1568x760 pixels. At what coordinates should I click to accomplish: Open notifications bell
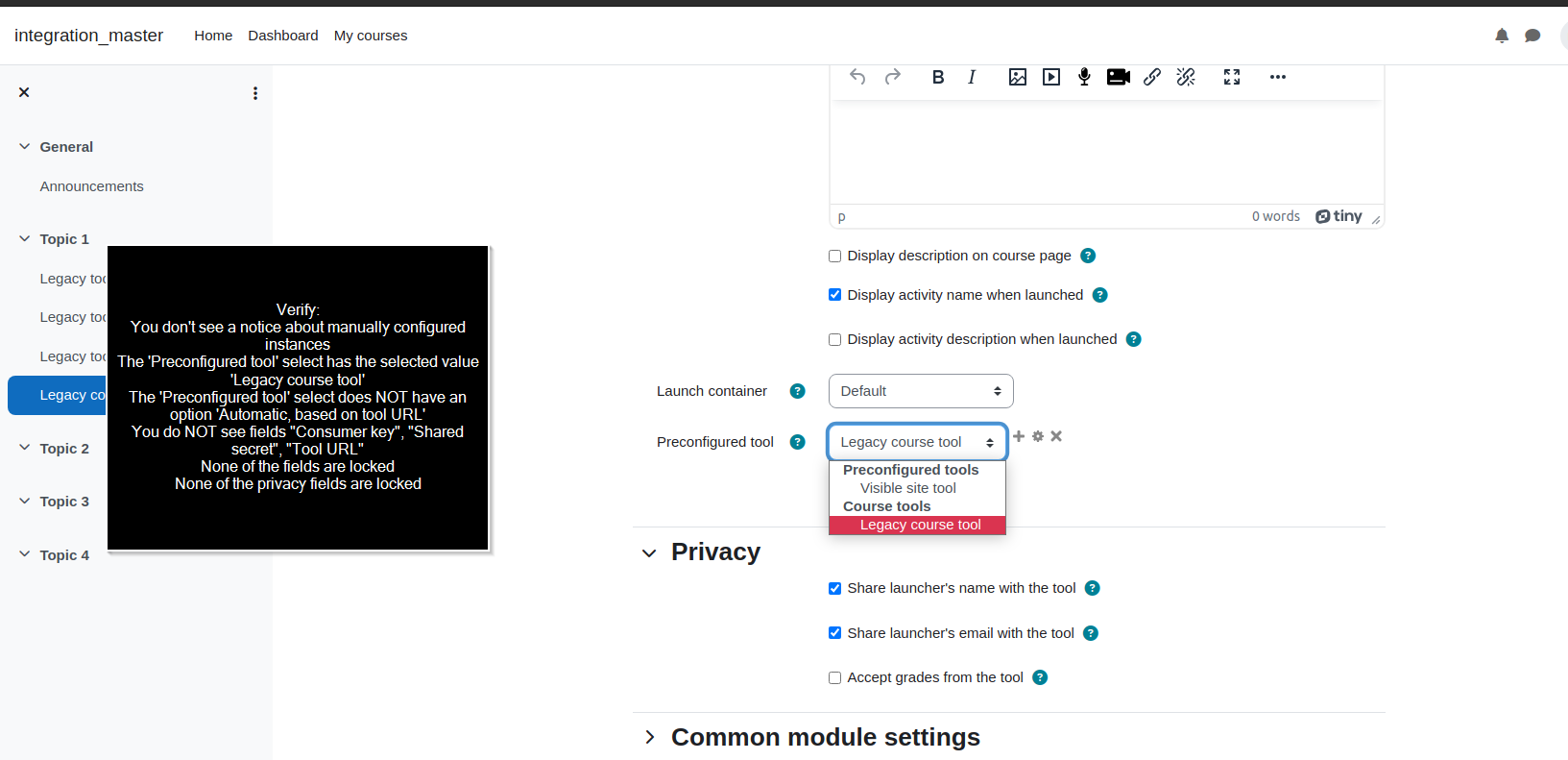point(1502,36)
